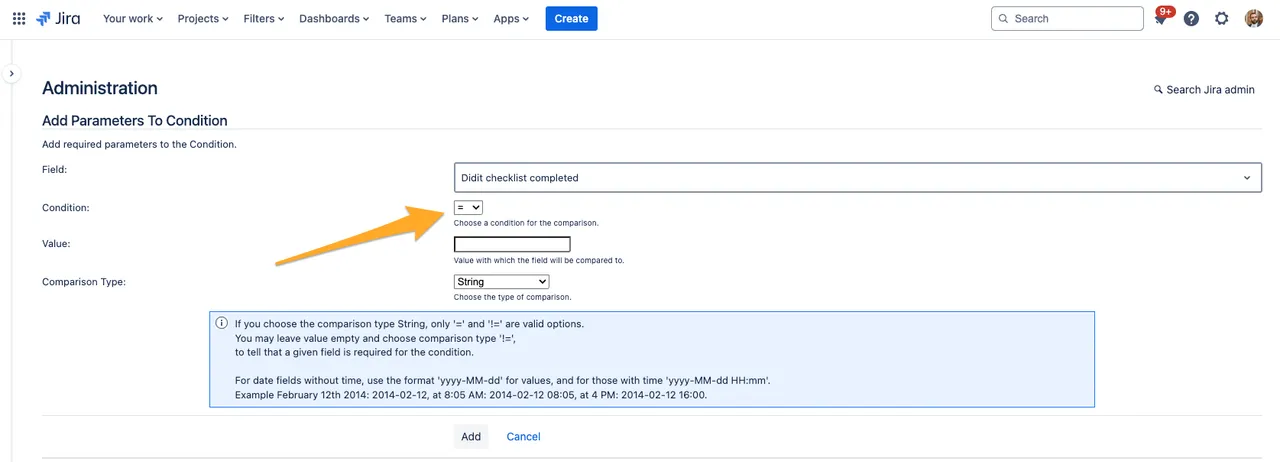Click the Value text input field
This screenshot has height=462, width=1280.
point(512,244)
